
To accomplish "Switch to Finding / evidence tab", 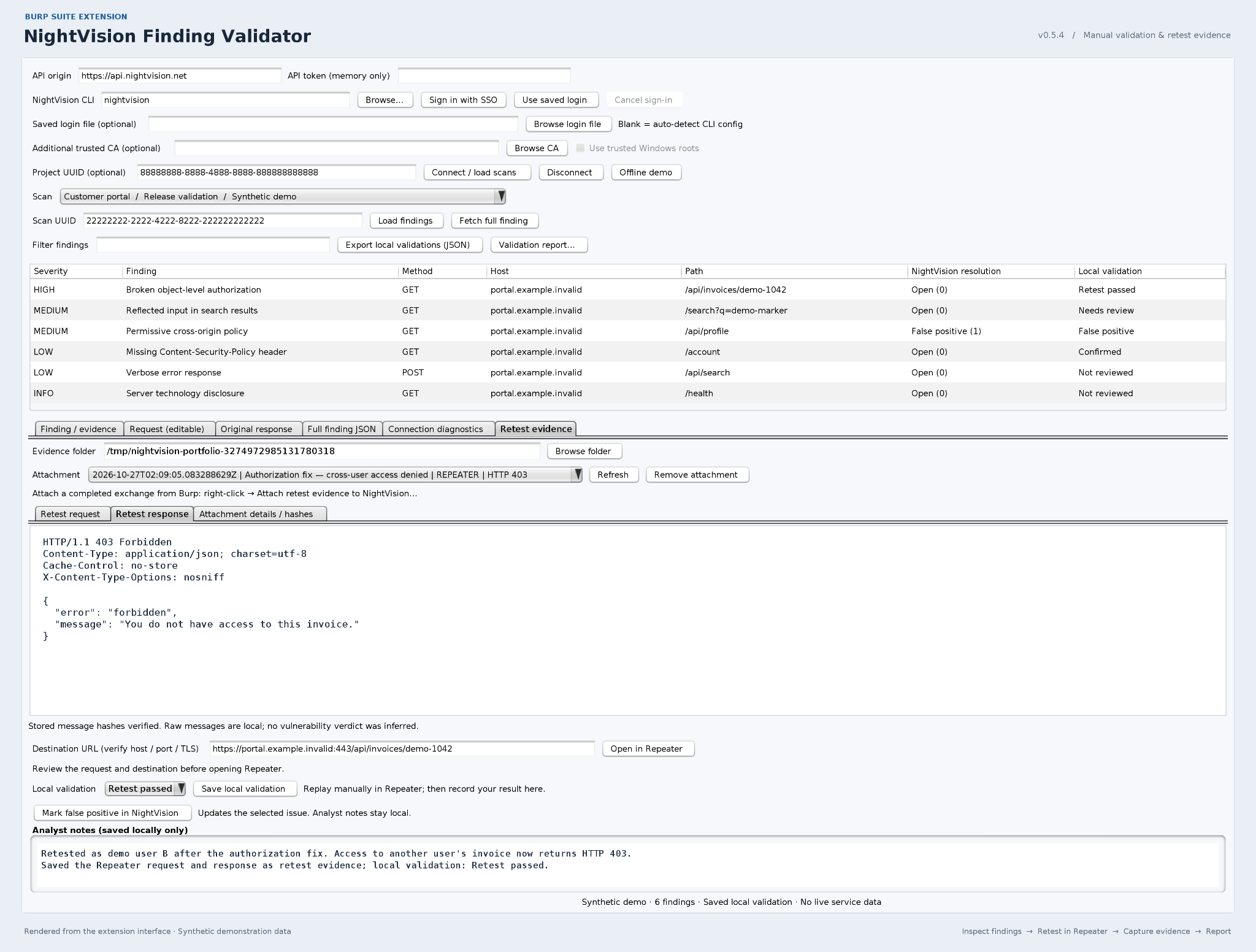I will [78, 429].
